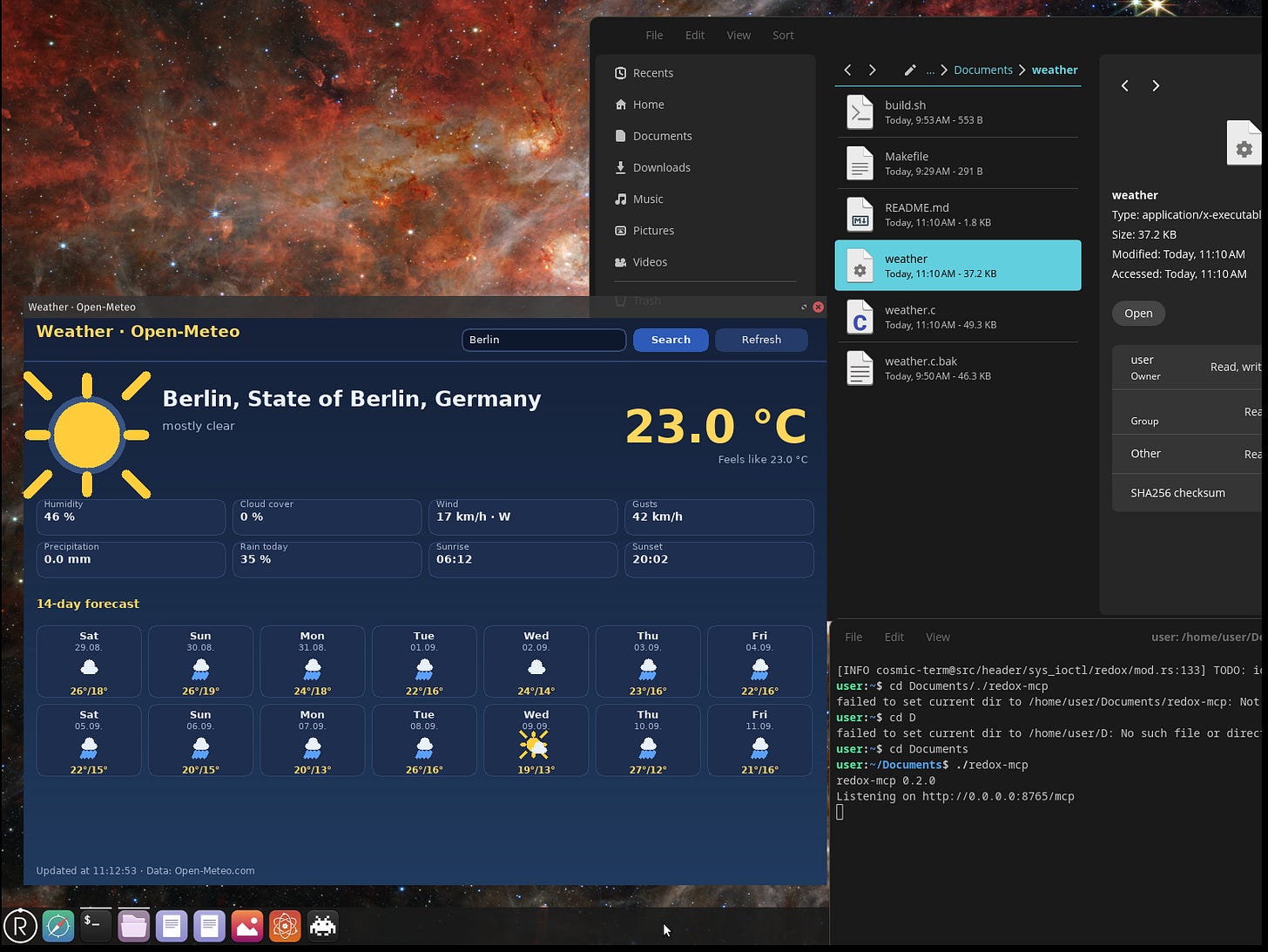
Task: Open the file manager File menu
Action: (654, 35)
